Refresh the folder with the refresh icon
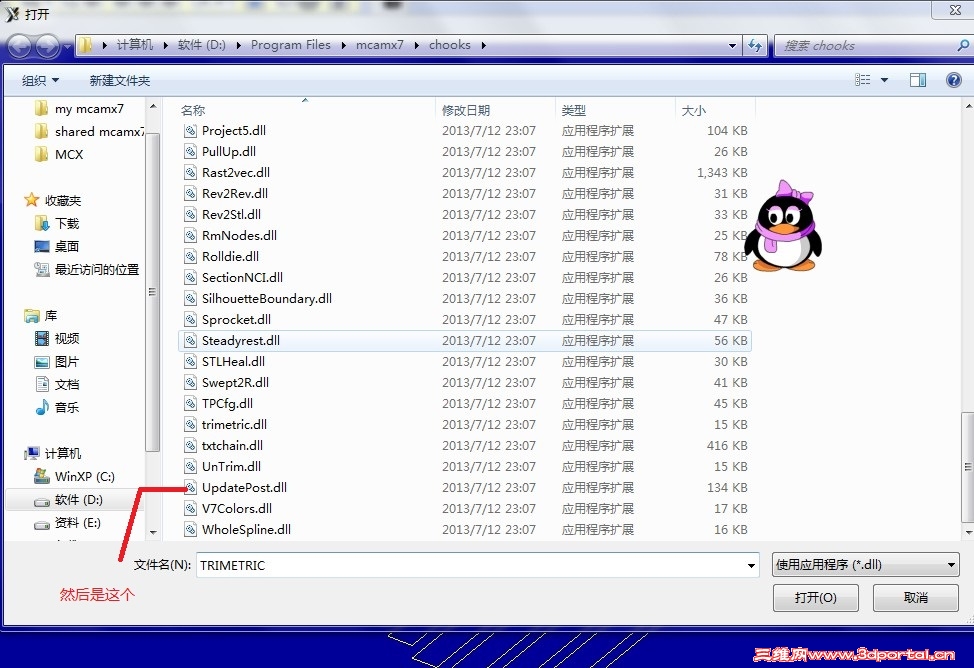The height and width of the screenshot is (668, 974). coord(755,45)
